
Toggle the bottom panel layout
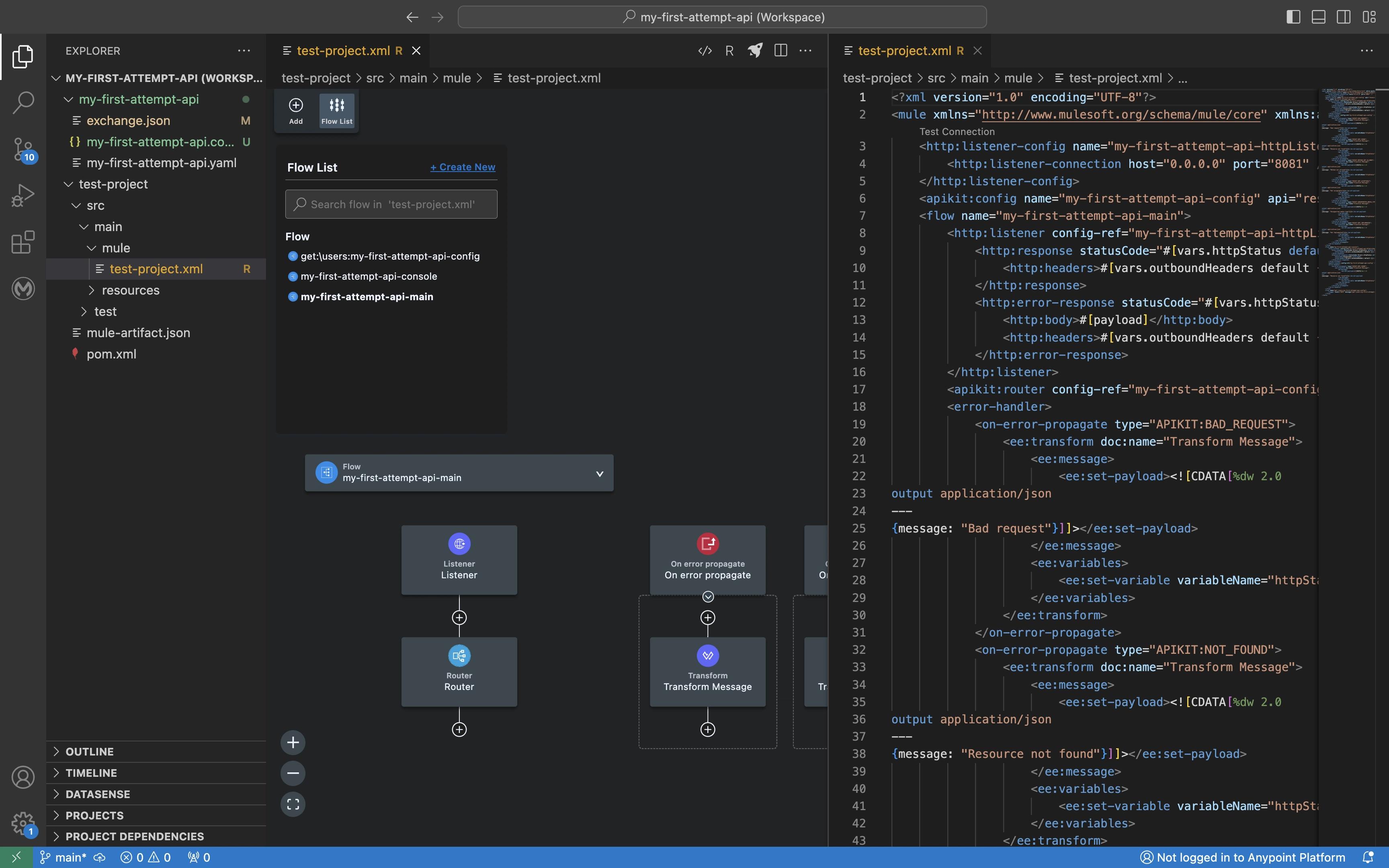coord(1318,16)
